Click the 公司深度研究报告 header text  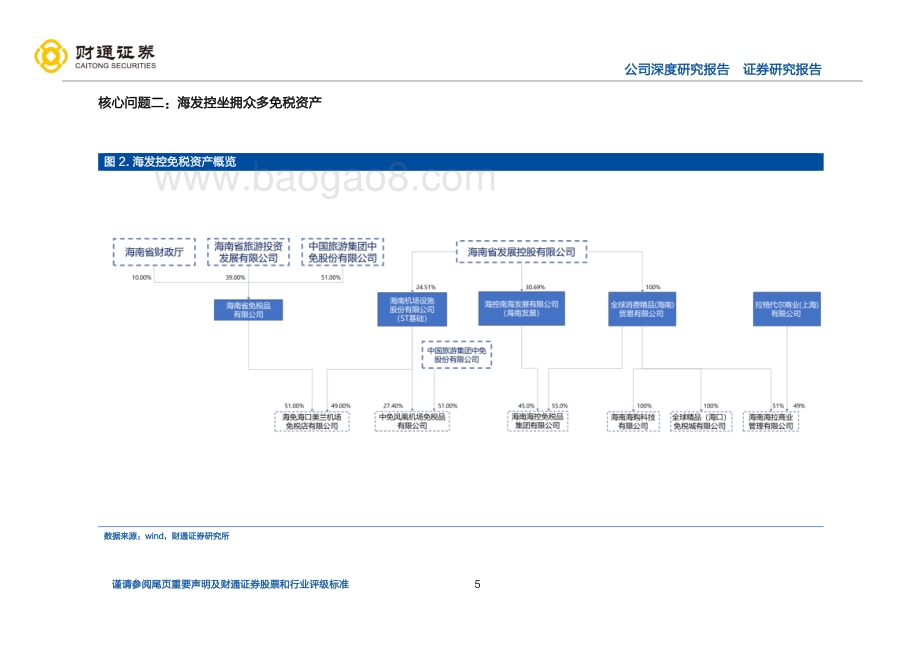tap(677, 69)
